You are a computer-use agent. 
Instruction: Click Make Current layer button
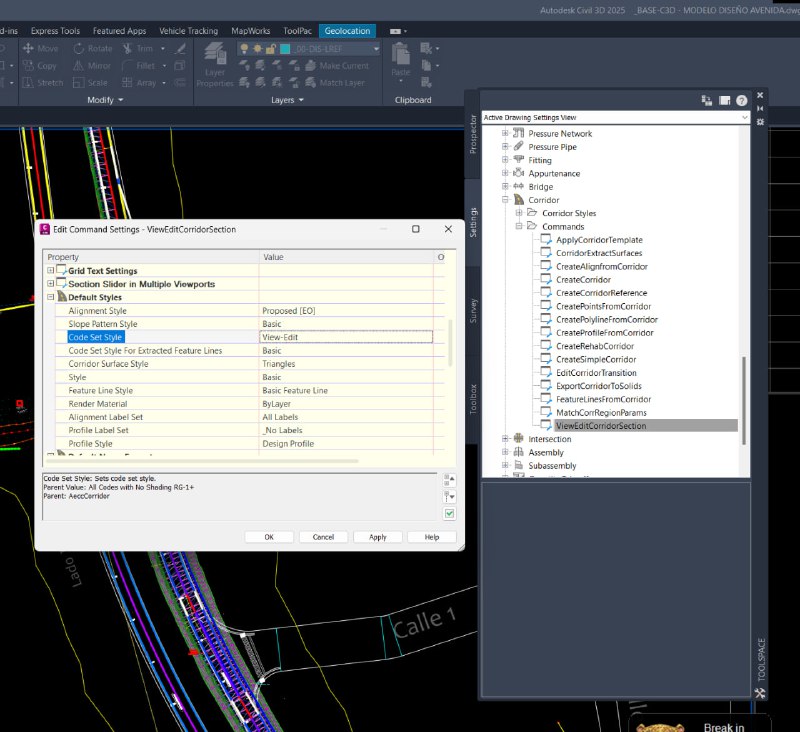(337, 66)
